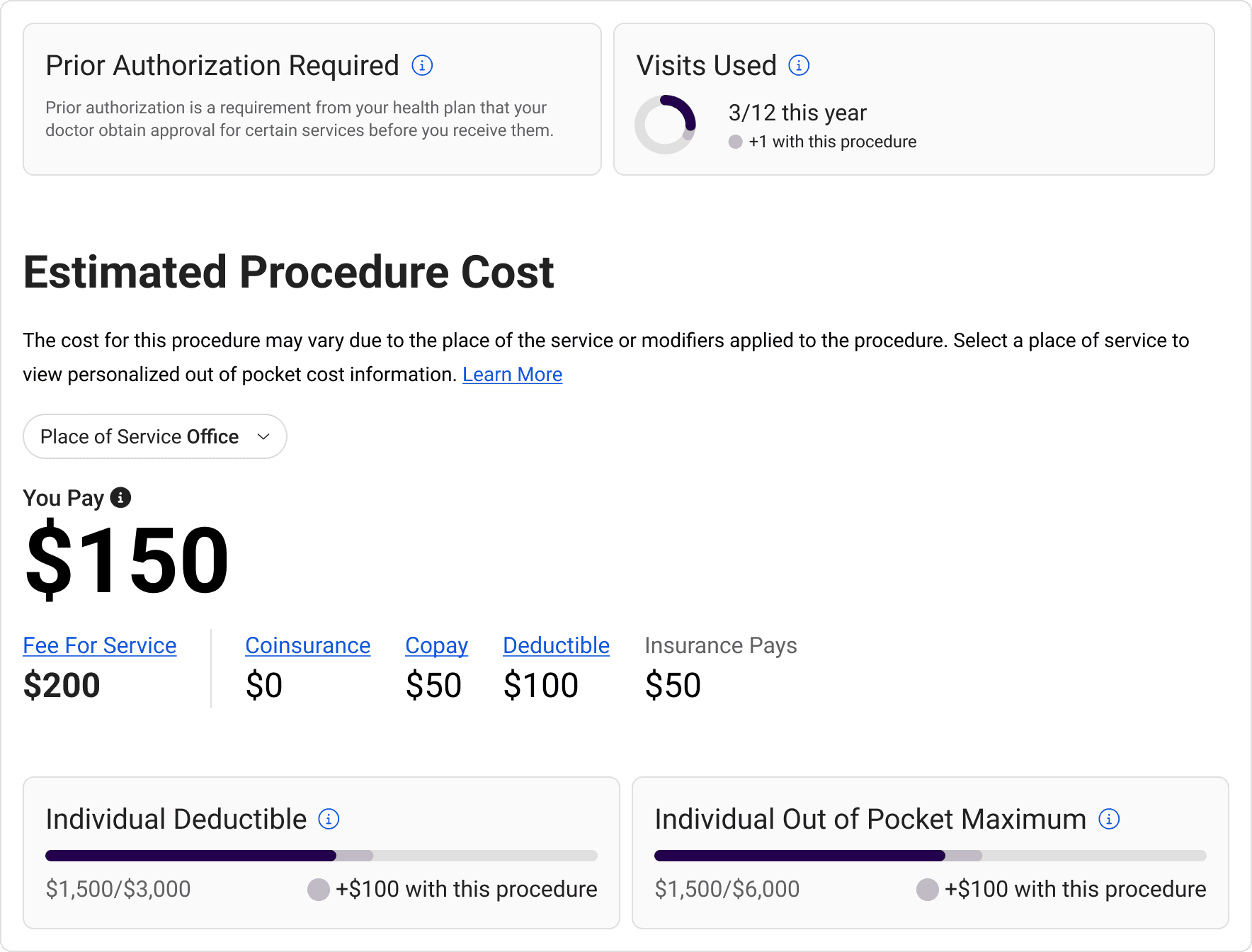Open the Learn More link
Screen dimensions: 1252x952
pos(512,375)
